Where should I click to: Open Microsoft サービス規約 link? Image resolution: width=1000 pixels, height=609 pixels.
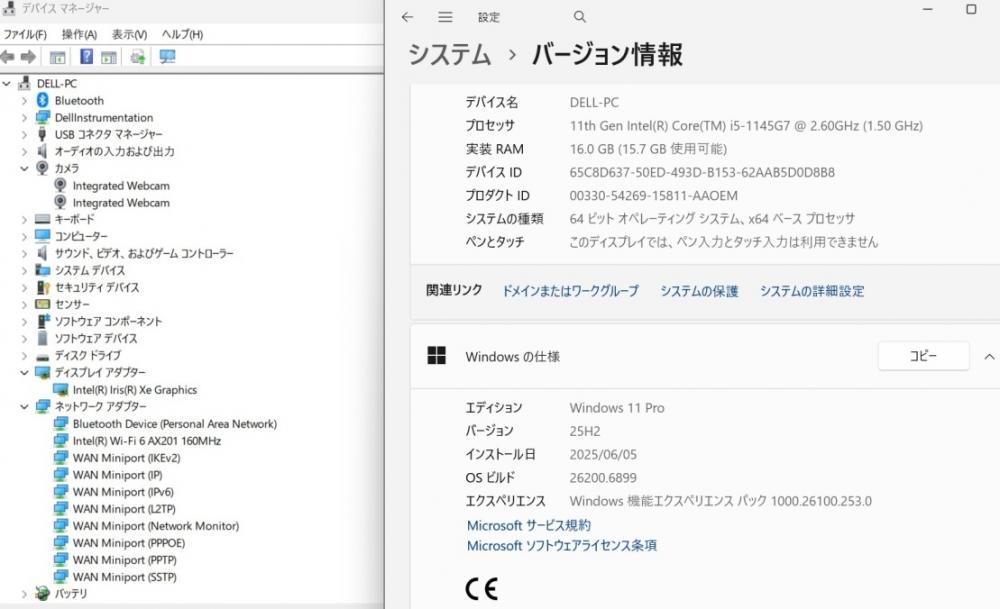pyautogui.click(x=529, y=525)
